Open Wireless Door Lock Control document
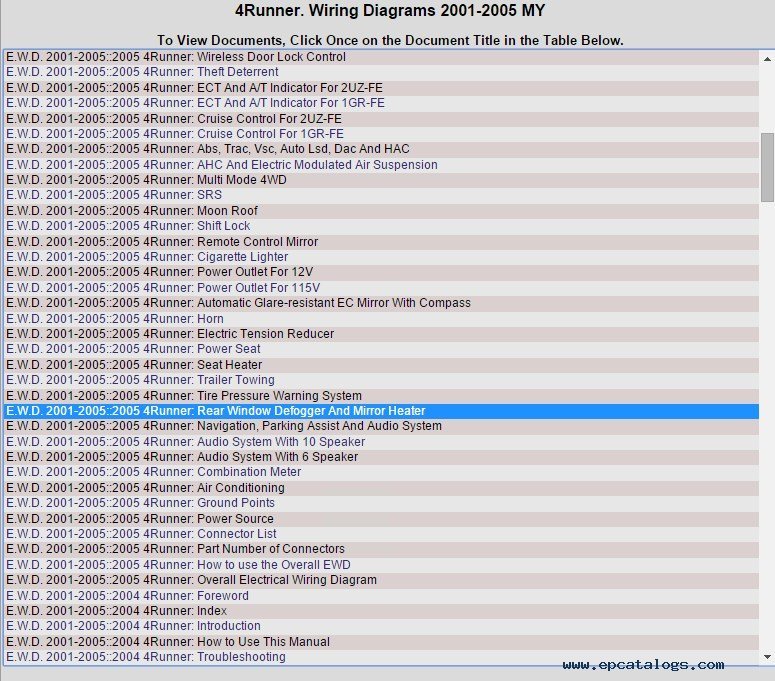The width and height of the screenshot is (775, 681). (x=381, y=57)
